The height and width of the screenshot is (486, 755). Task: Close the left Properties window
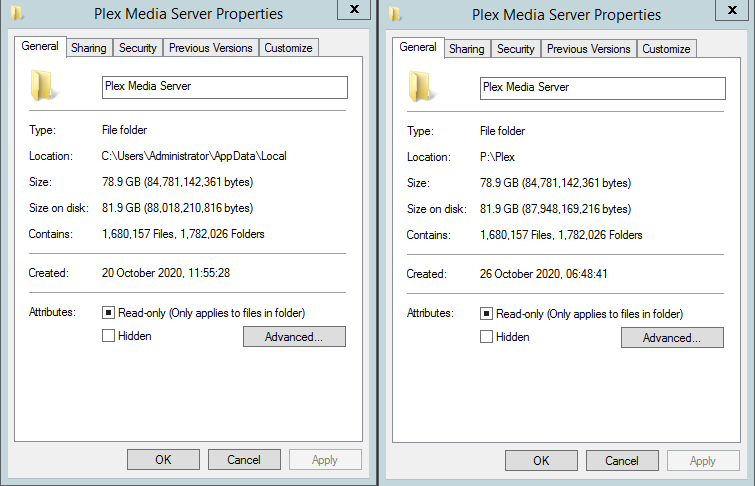click(353, 10)
